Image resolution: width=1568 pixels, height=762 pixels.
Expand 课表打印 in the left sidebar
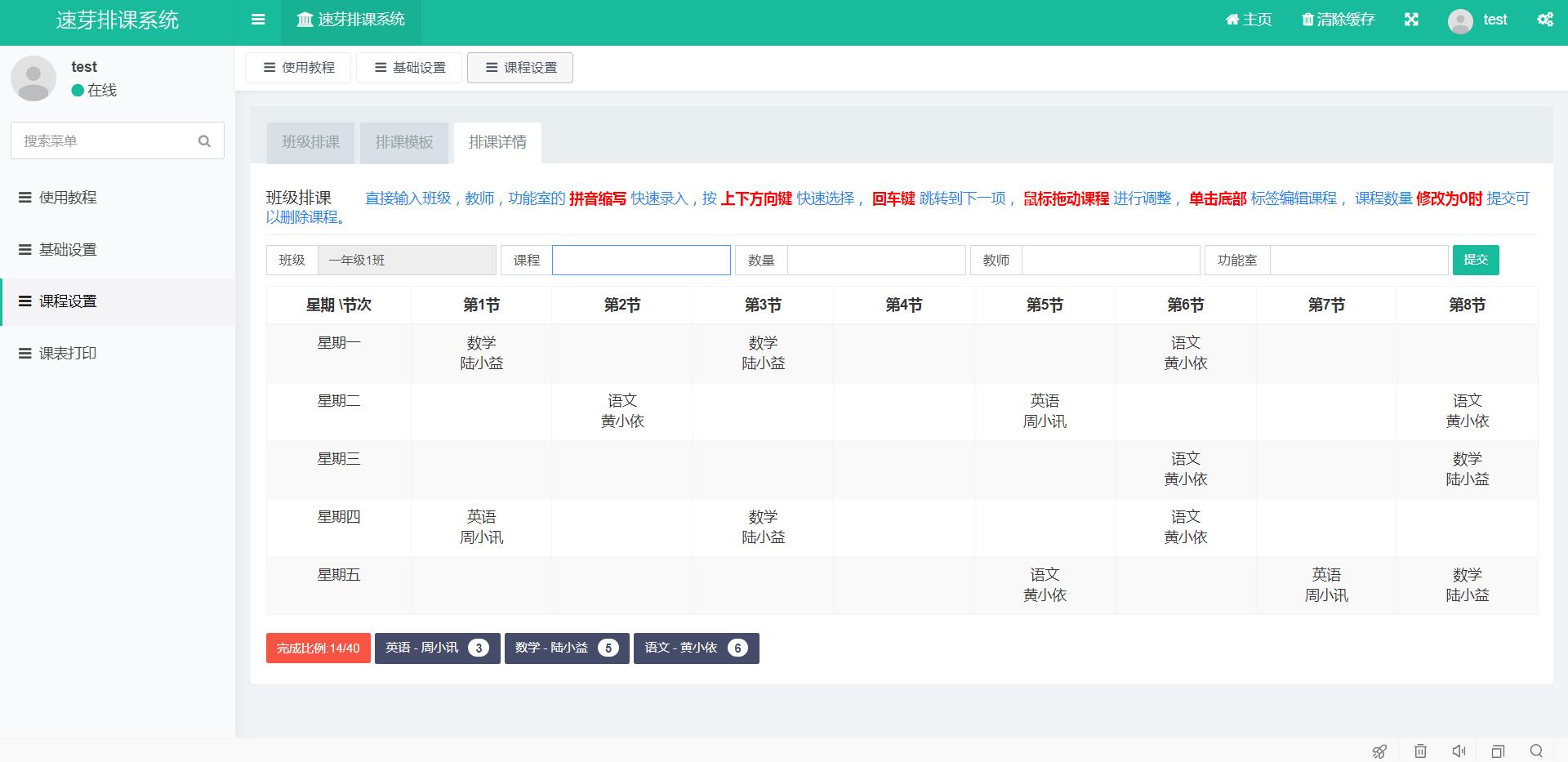pos(68,354)
